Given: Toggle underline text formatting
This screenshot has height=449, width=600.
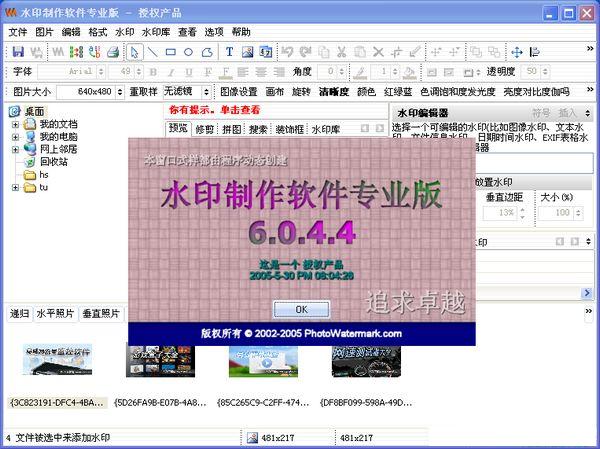Looking at the screenshot, I should coord(189,72).
